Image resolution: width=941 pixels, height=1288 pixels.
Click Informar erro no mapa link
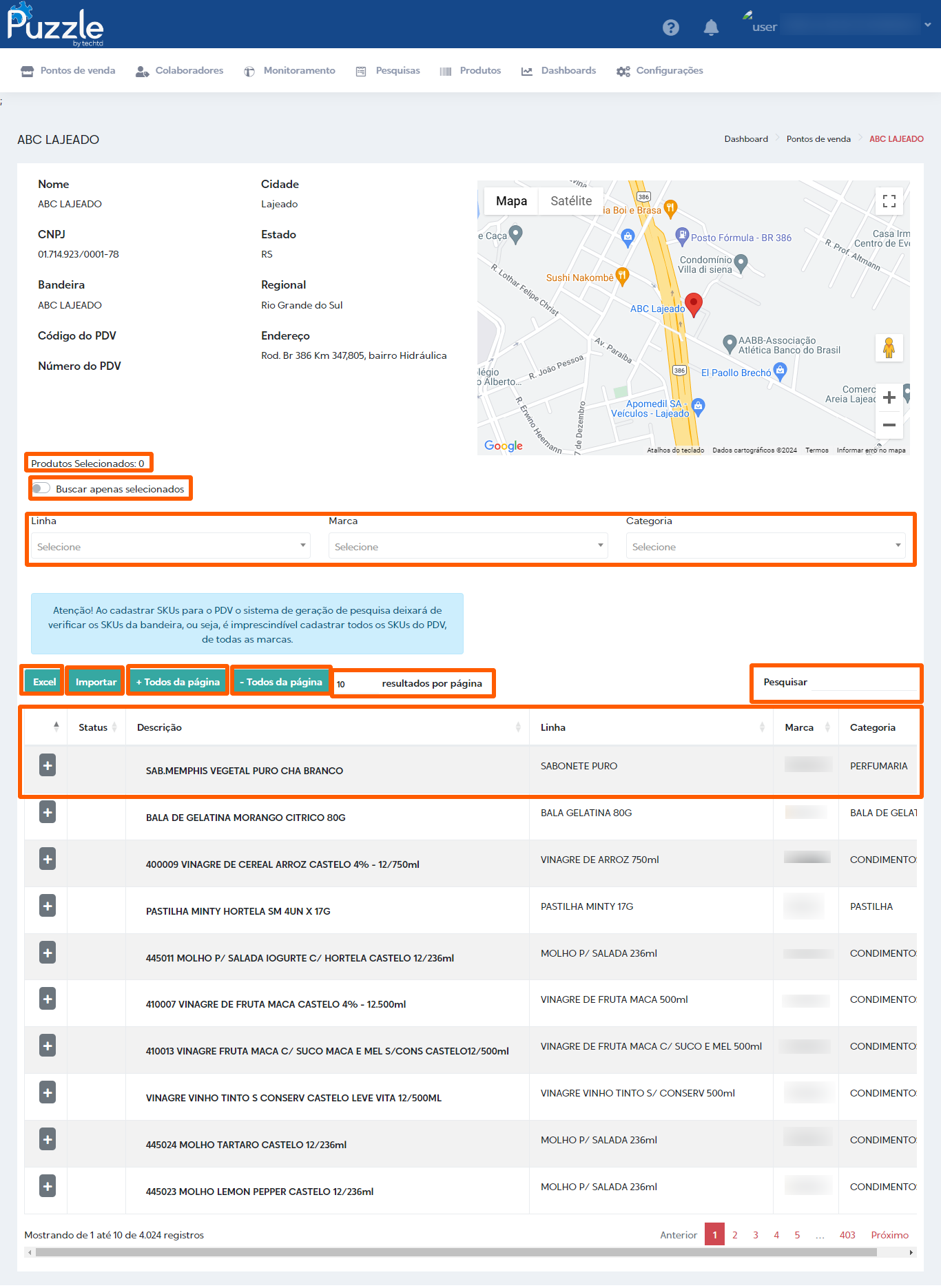tap(871, 450)
